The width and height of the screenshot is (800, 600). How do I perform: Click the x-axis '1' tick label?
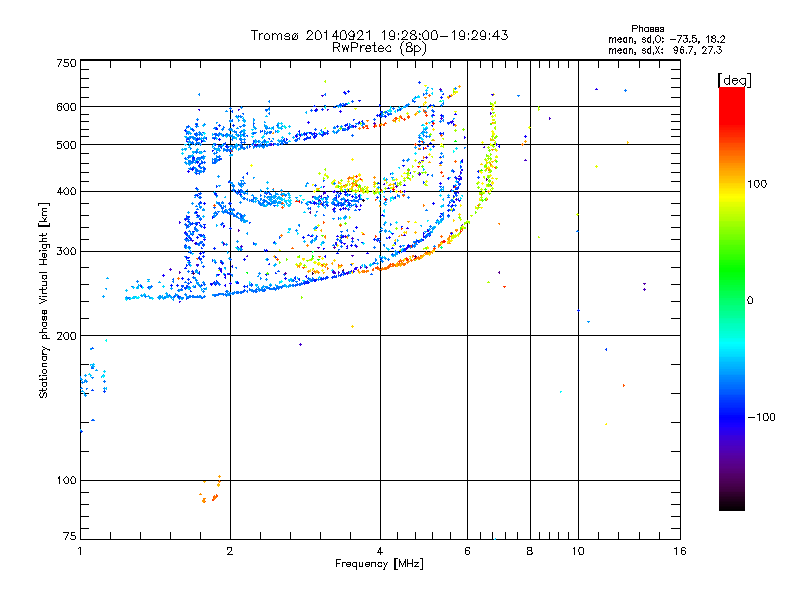coord(80,551)
